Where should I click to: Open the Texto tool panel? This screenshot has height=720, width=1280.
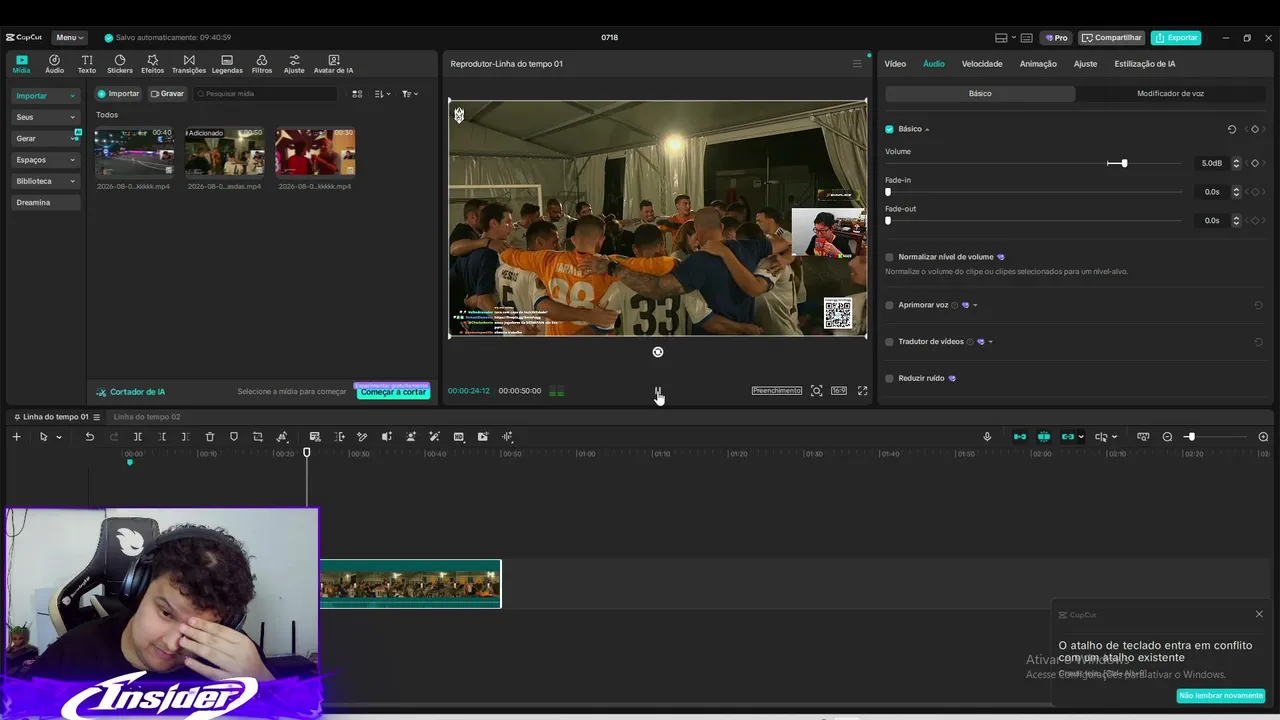click(87, 64)
